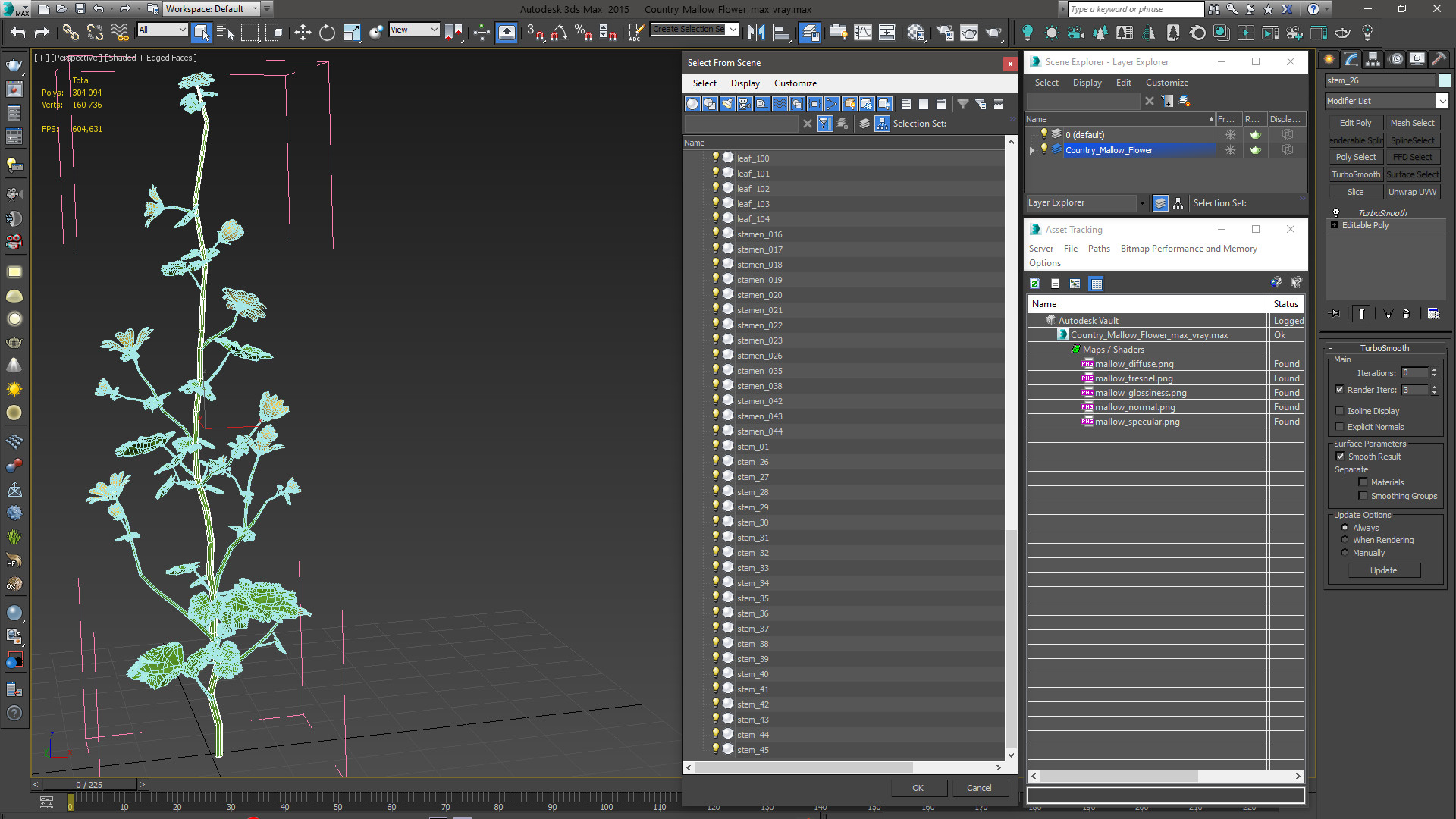The height and width of the screenshot is (819, 1456).
Task: Open Create Selection Set dropdown
Action: 733,30
